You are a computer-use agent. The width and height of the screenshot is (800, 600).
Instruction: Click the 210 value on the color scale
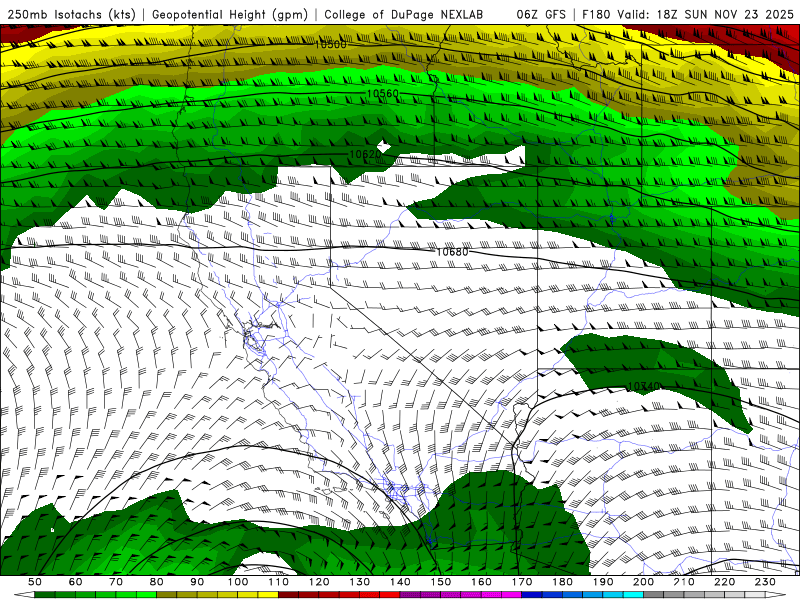[x=684, y=582]
